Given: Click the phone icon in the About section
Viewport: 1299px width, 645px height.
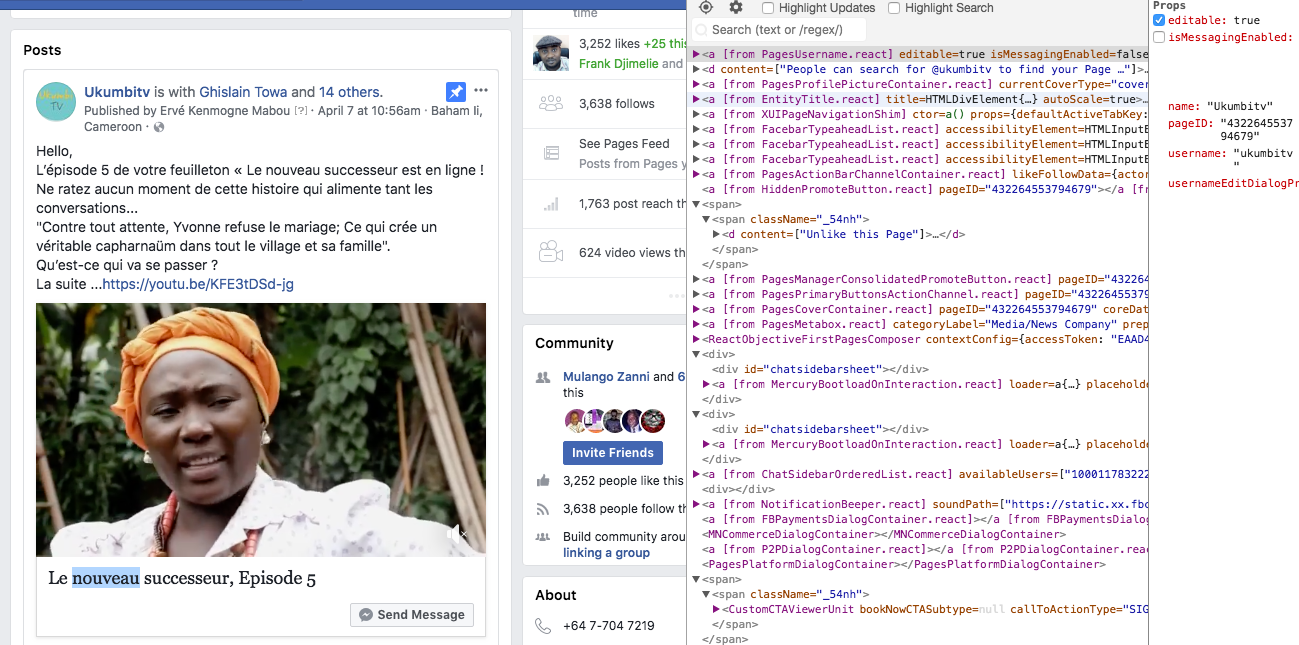Looking at the screenshot, I should [x=542, y=624].
